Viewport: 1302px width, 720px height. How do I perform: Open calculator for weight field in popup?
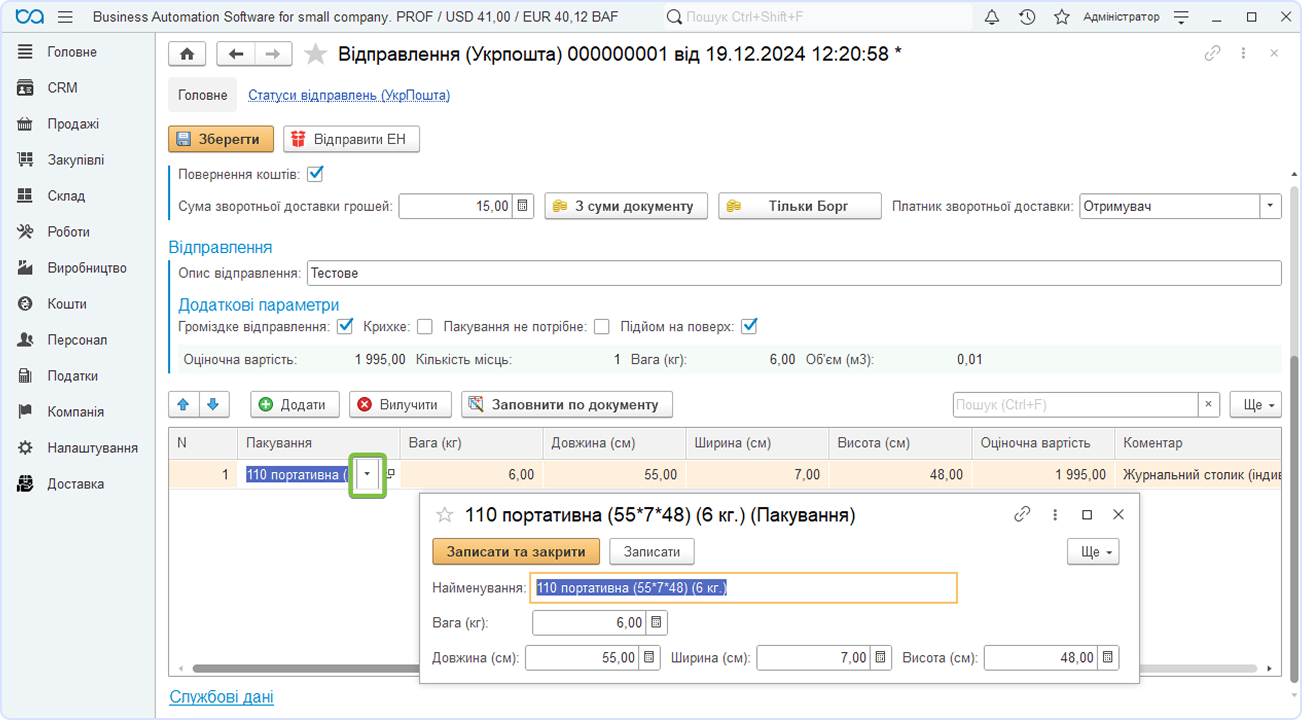656,623
